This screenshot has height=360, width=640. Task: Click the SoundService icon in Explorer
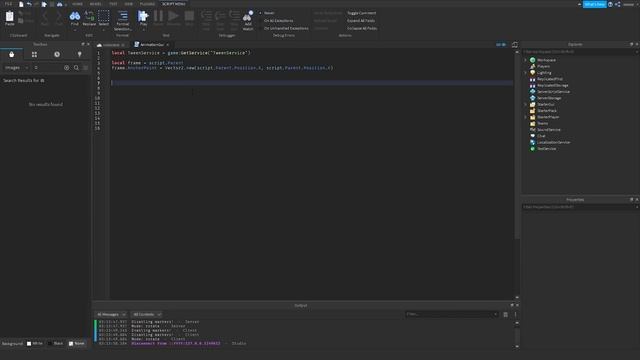532,129
